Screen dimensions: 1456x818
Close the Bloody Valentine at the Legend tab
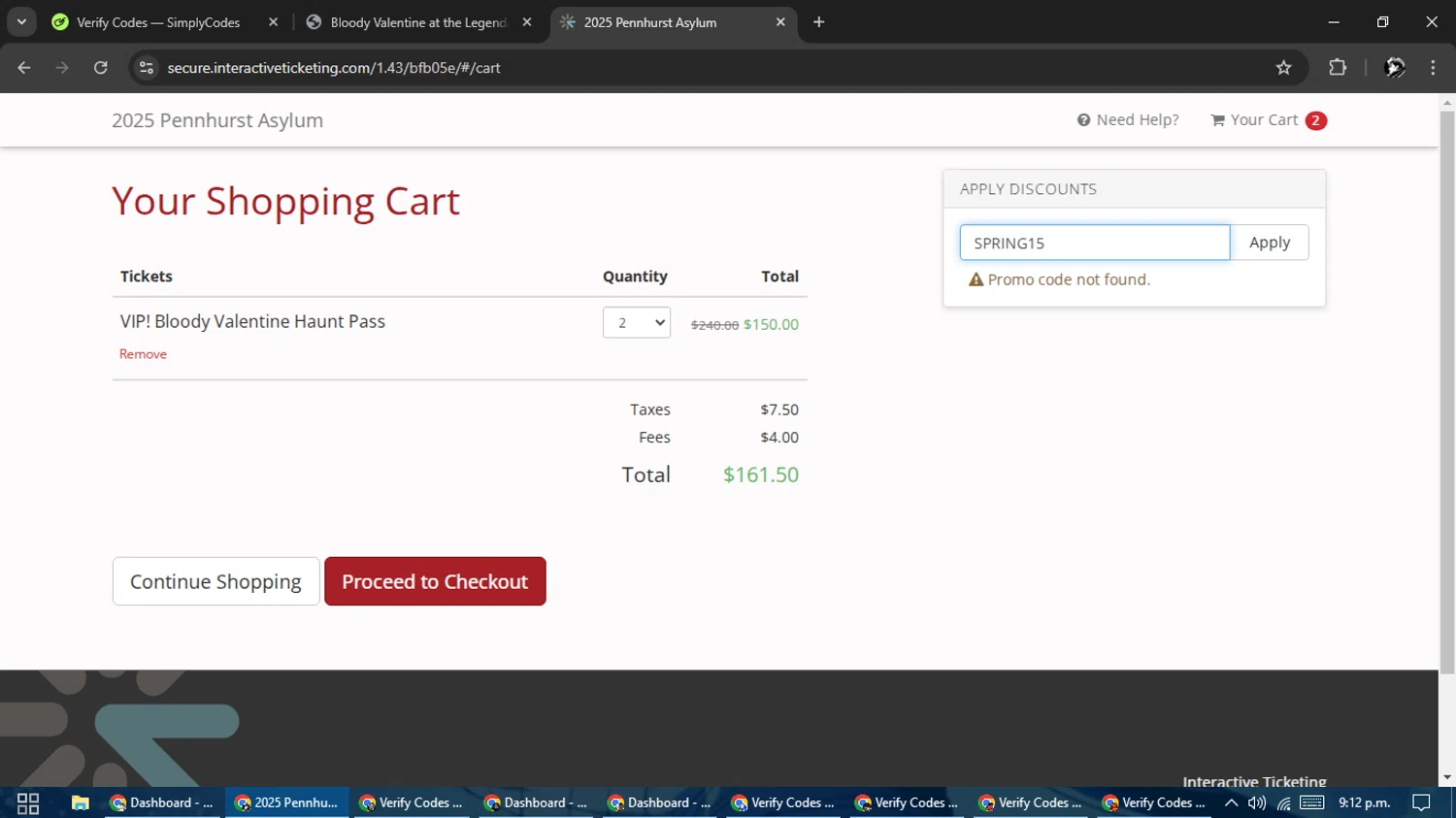coord(527,22)
